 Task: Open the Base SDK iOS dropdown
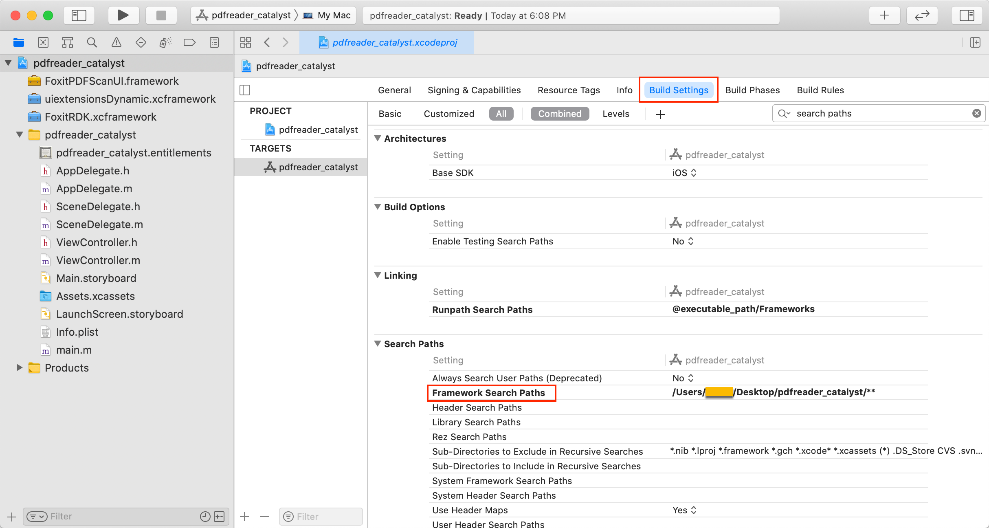point(685,173)
